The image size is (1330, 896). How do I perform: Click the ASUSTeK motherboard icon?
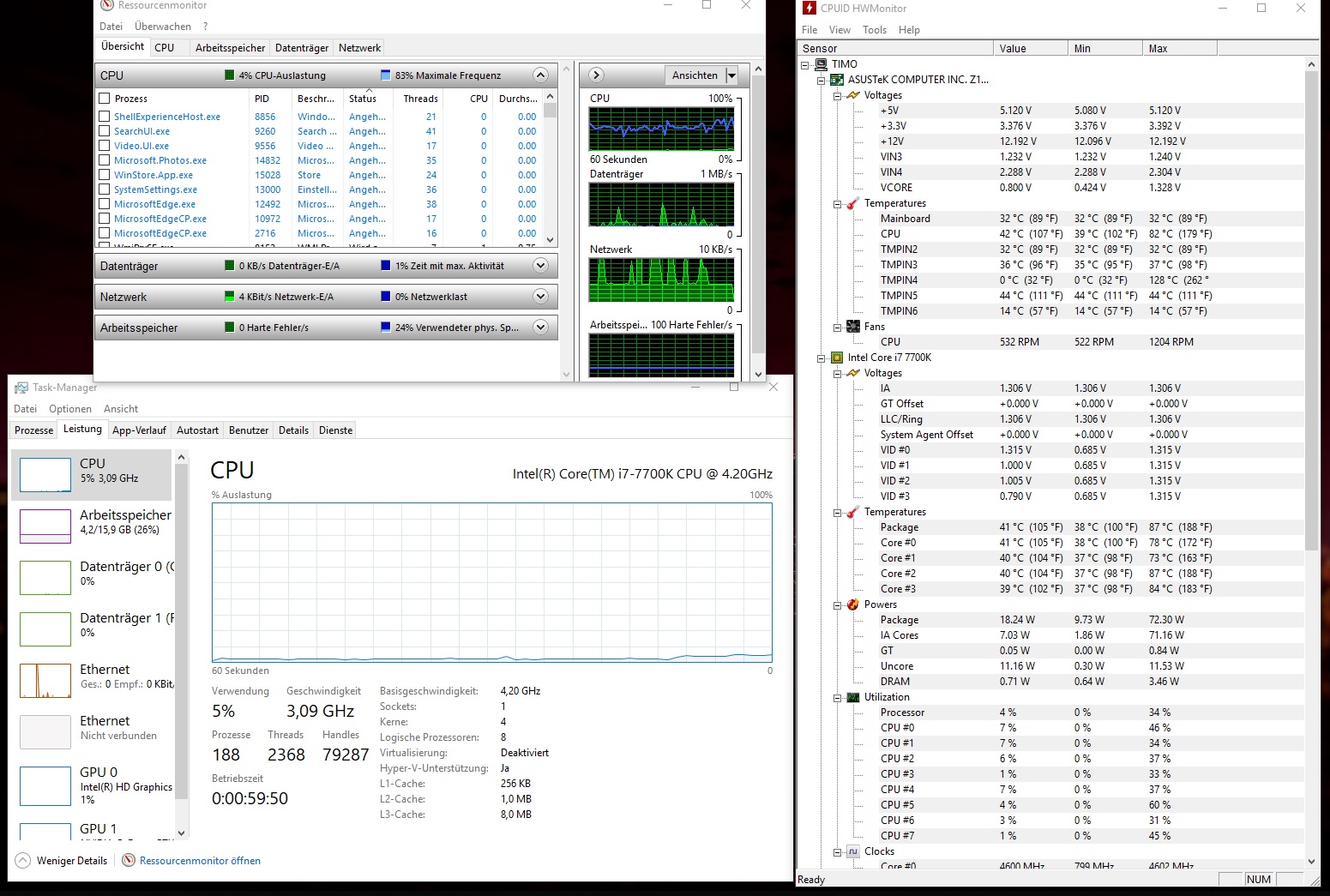837,80
